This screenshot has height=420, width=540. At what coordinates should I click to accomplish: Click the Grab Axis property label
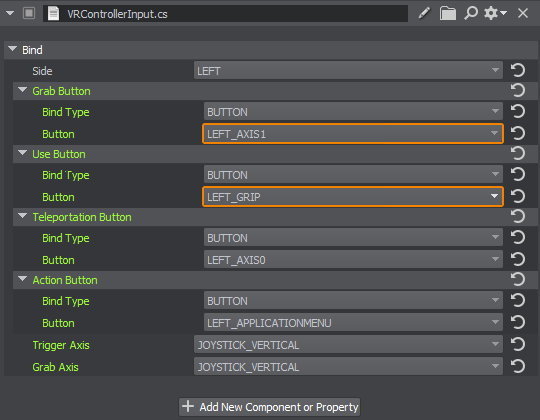pos(55,367)
